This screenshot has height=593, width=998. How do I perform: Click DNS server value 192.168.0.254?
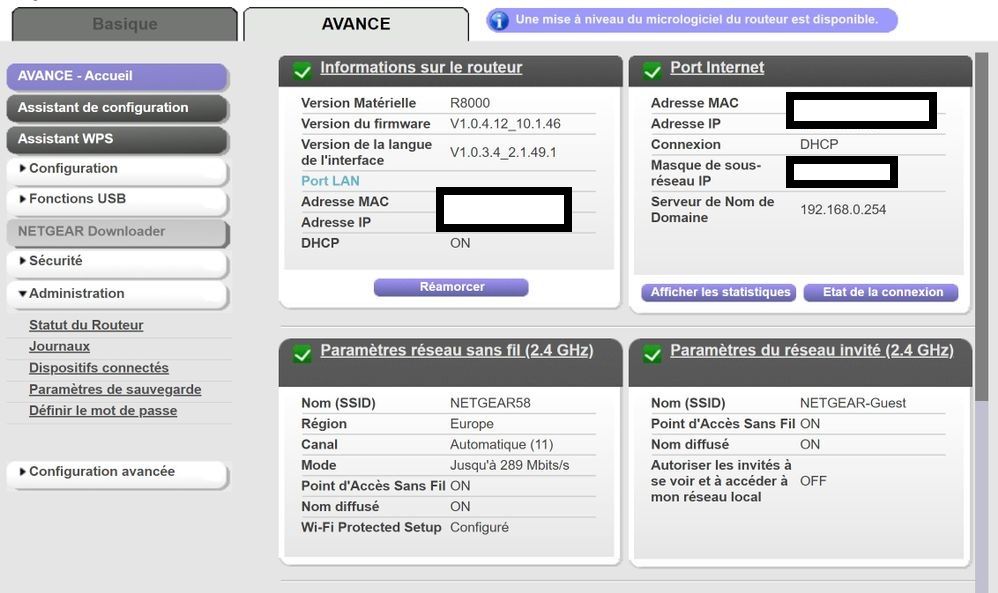coord(843,210)
